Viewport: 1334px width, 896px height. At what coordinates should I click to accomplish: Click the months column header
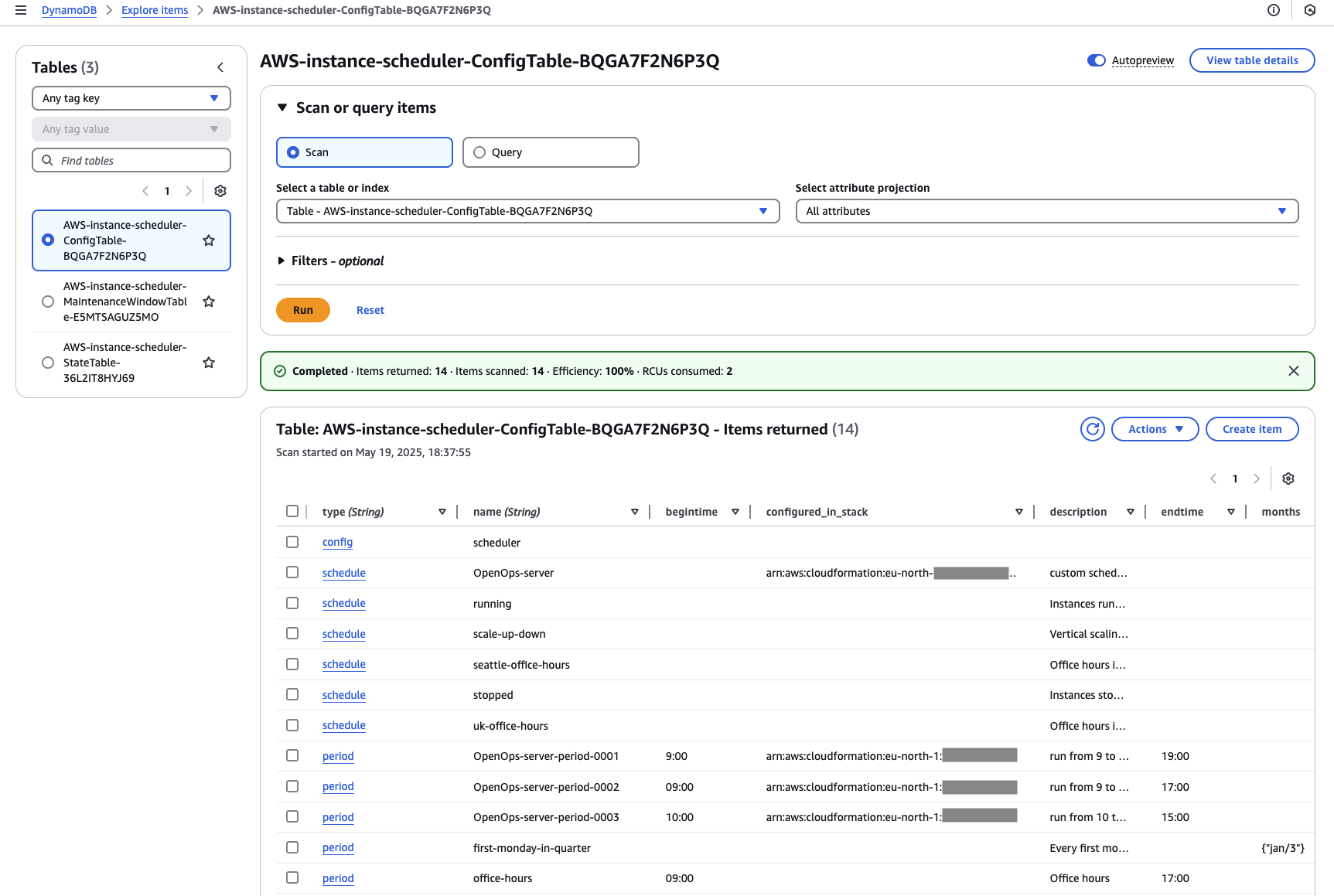pyautogui.click(x=1281, y=512)
